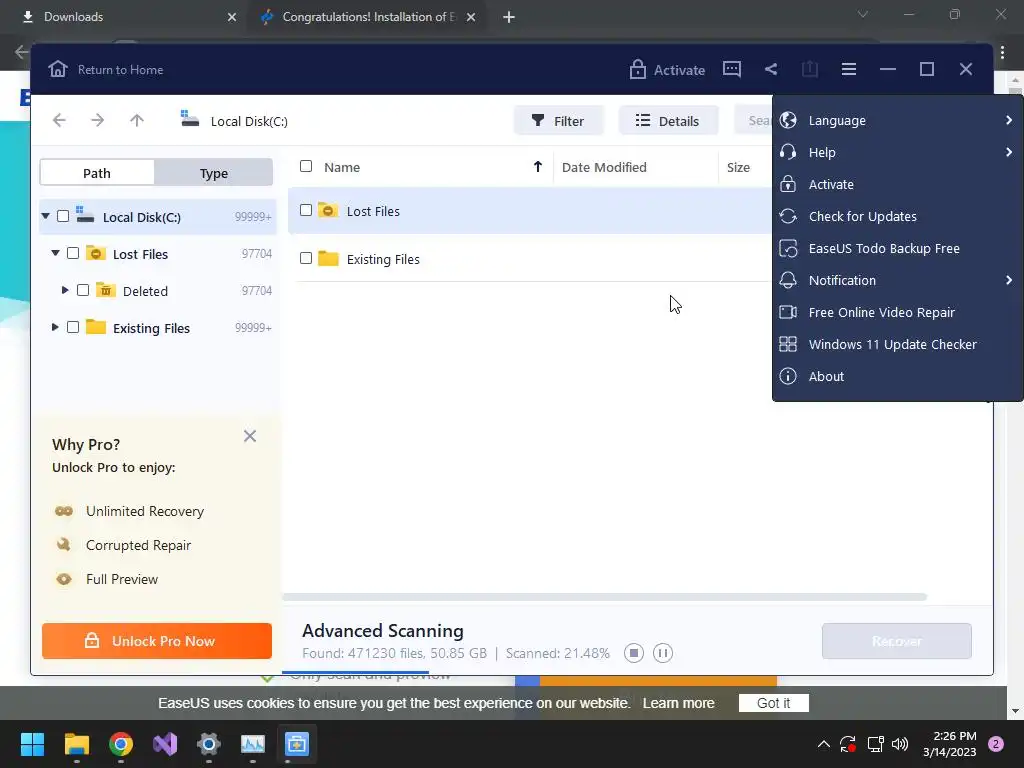This screenshot has height=768, width=1024.
Task: Go back with the left arrow navigation icon
Action: tap(59, 120)
